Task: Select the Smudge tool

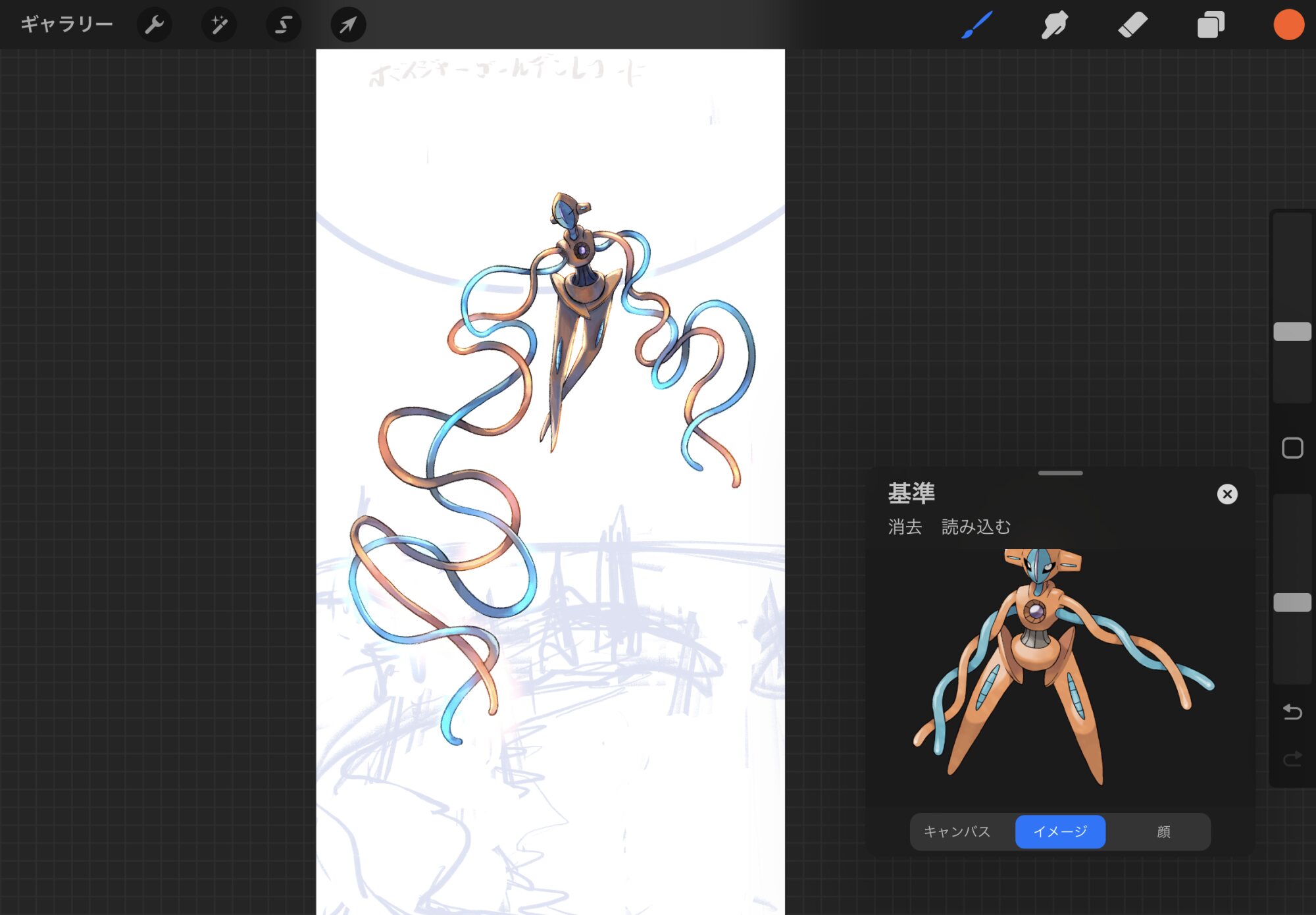Action: point(1054,25)
